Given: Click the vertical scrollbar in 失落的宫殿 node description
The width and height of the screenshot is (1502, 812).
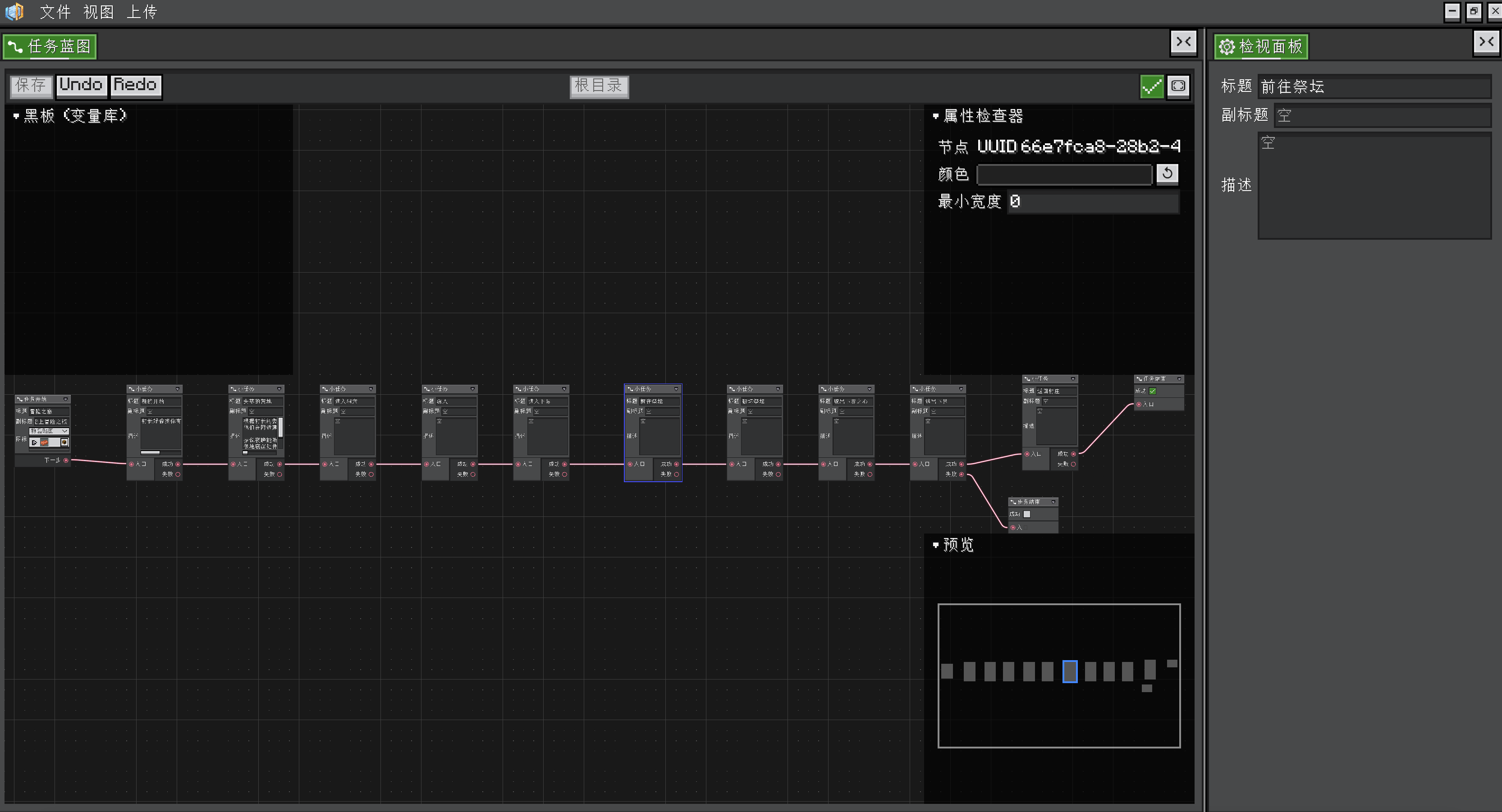Looking at the screenshot, I should point(280,427).
